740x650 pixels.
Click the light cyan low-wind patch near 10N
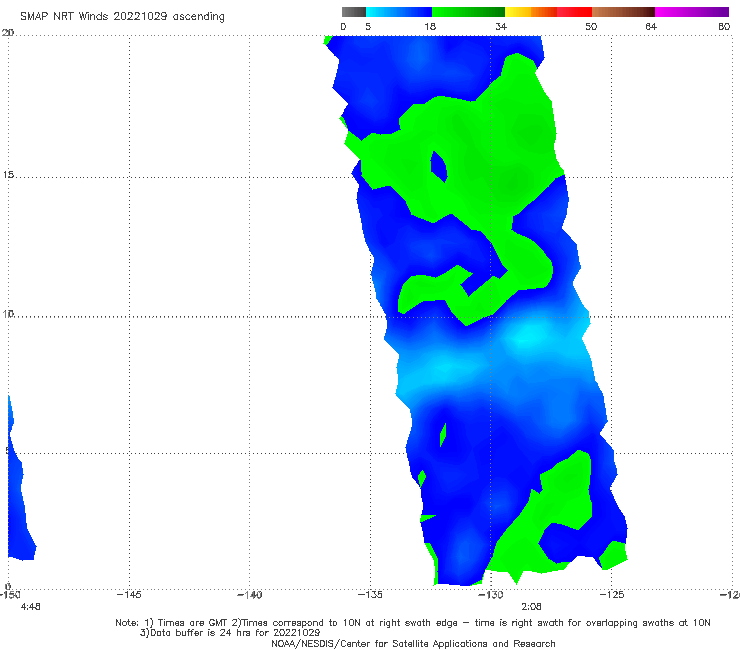tap(529, 336)
